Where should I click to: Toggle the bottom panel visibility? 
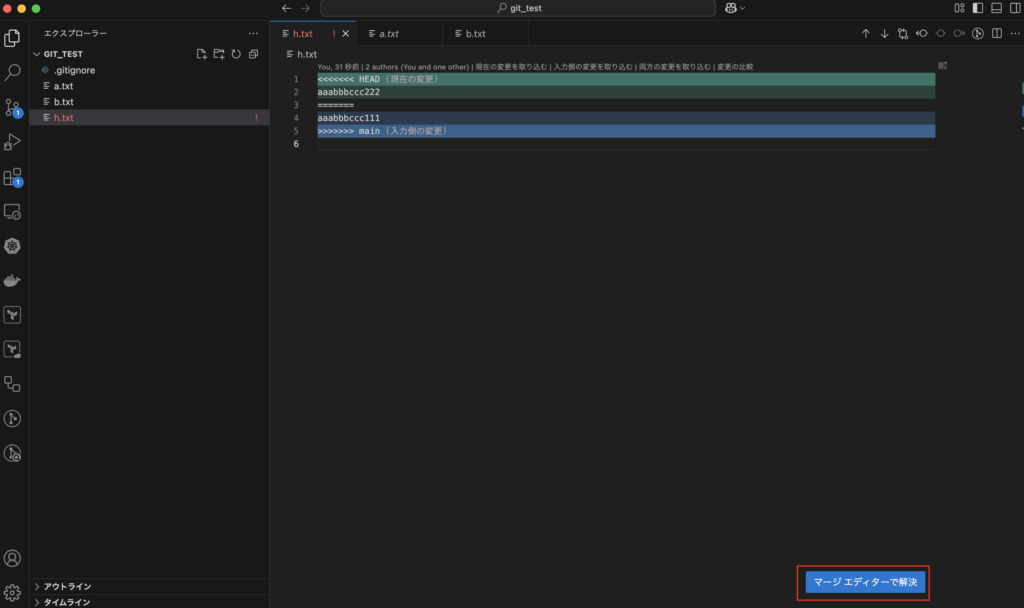coord(997,8)
